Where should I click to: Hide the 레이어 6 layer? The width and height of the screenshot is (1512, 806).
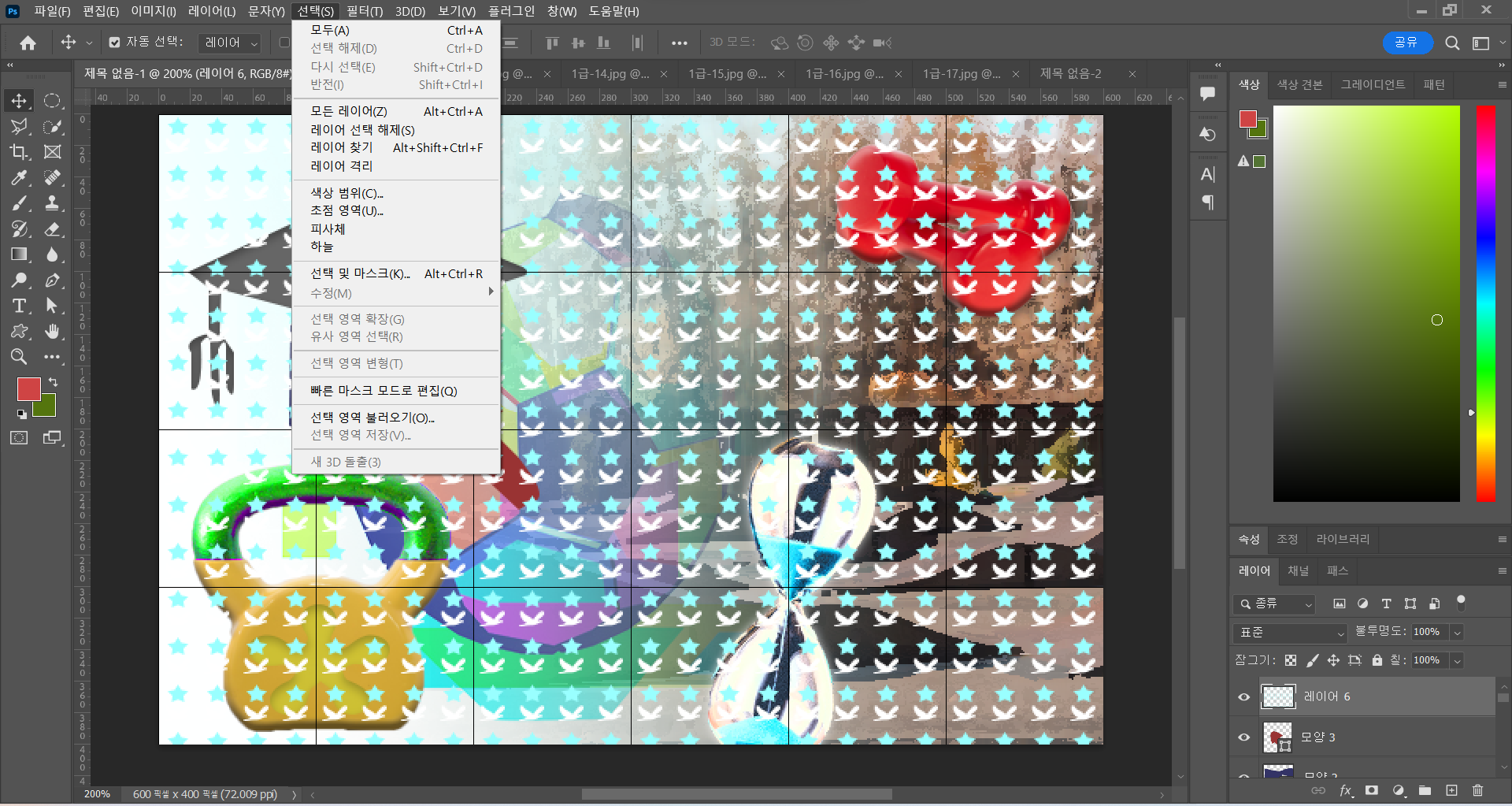[1244, 696]
